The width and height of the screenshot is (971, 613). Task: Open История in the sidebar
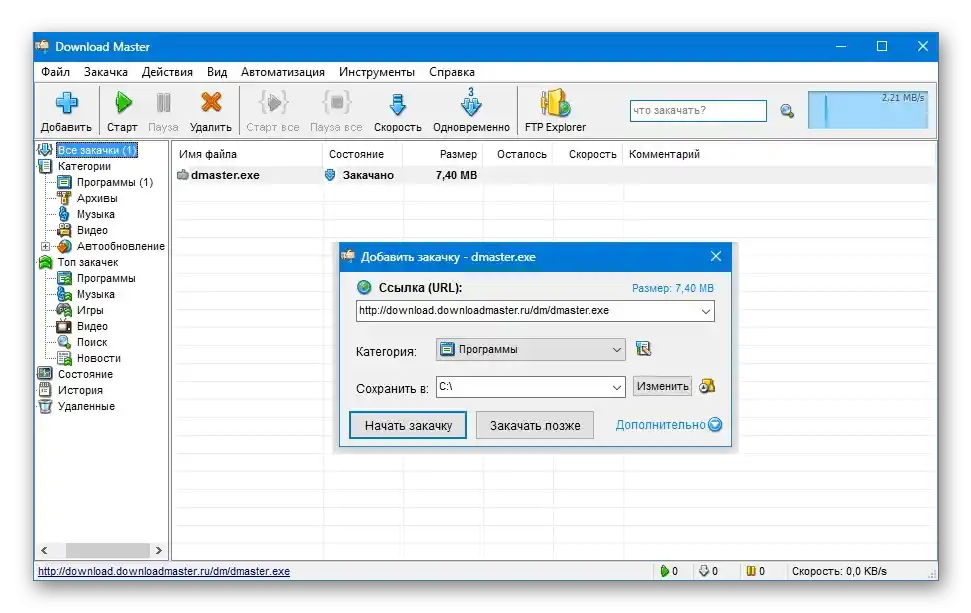click(80, 391)
